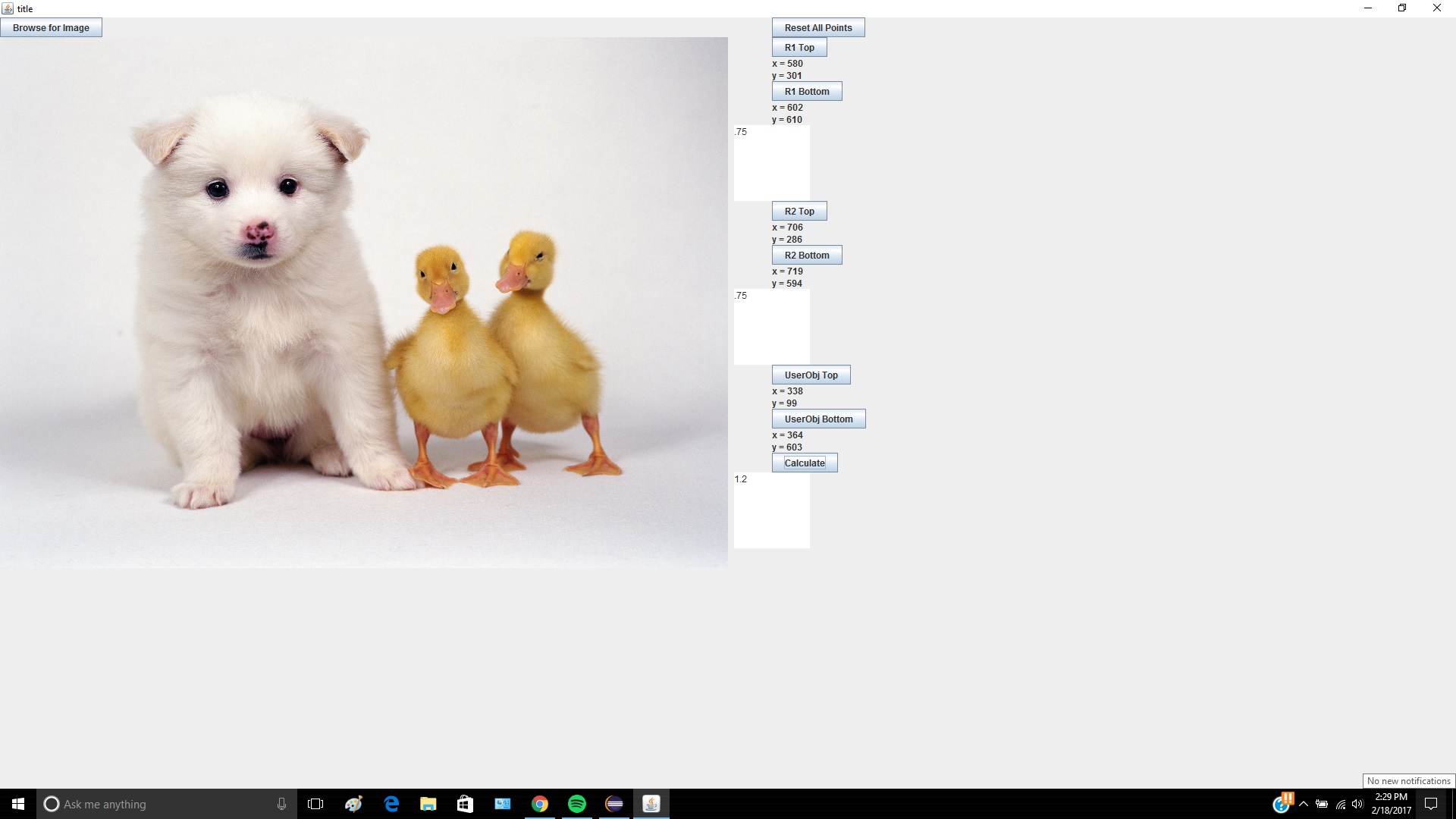Select the running Java app in the taskbar
The image size is (1456, 819).
coord(650,804)
